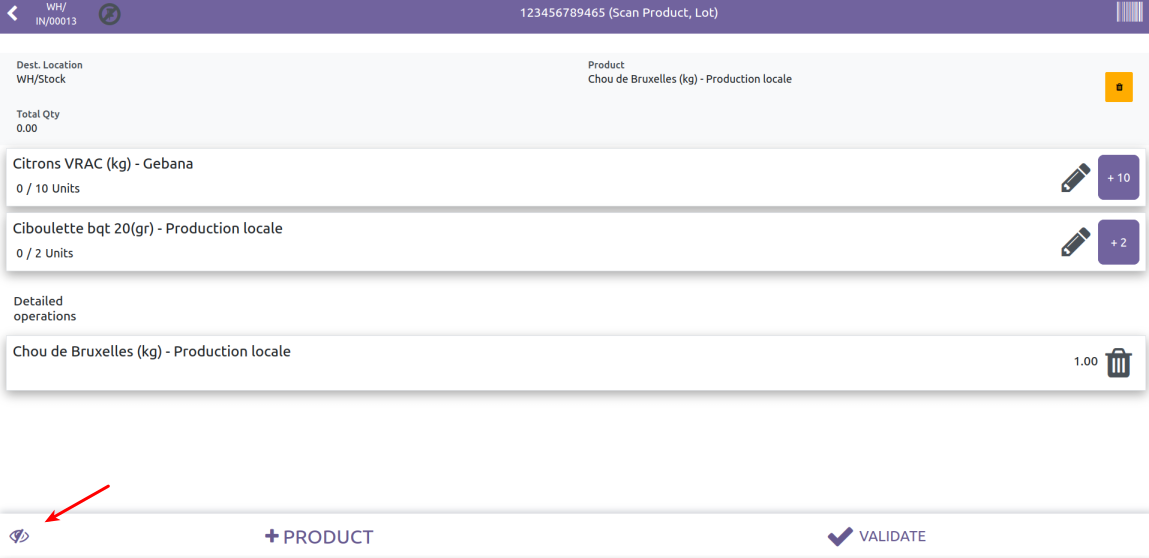
Task: Remove the Chou de Bruxelles detailed operation
Action: [x=1118, y=362]
